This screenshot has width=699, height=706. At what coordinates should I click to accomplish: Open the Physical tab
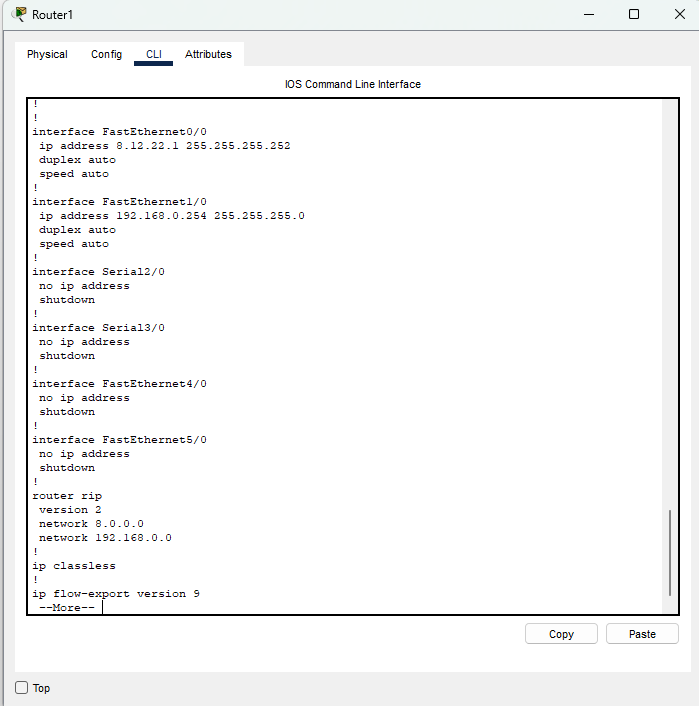point(47,54)
